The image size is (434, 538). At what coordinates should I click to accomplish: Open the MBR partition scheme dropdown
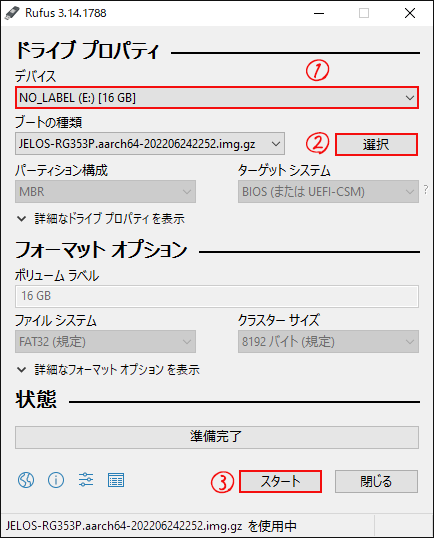coord(105,191)
